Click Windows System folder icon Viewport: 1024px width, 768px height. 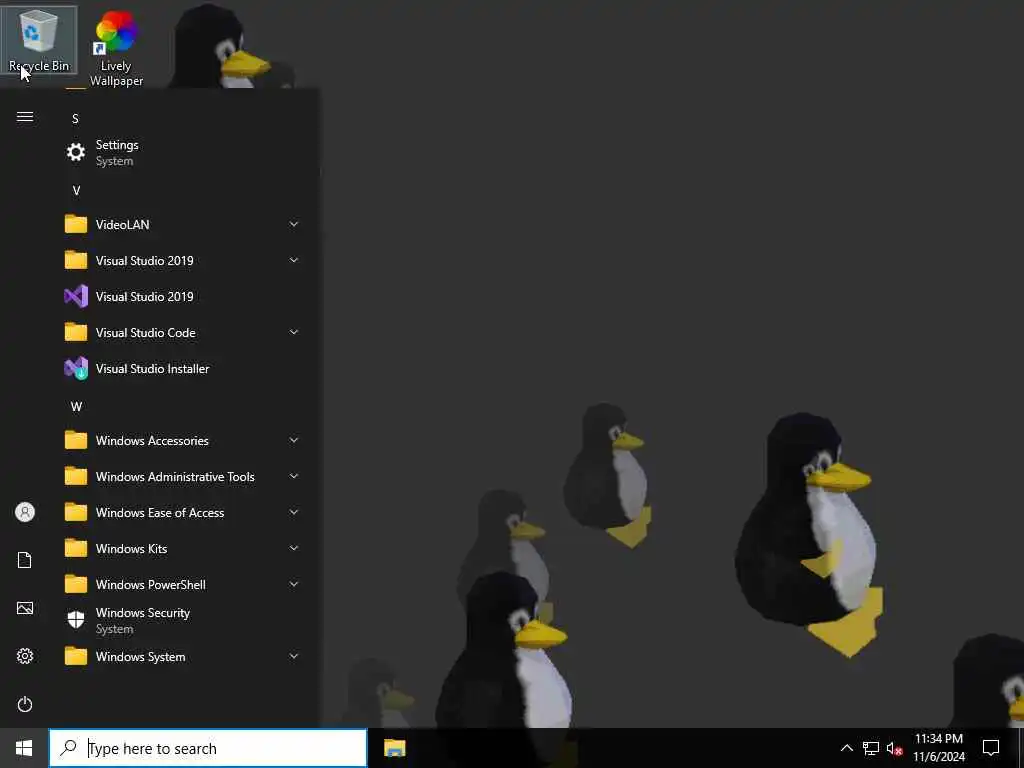(76, 656)
